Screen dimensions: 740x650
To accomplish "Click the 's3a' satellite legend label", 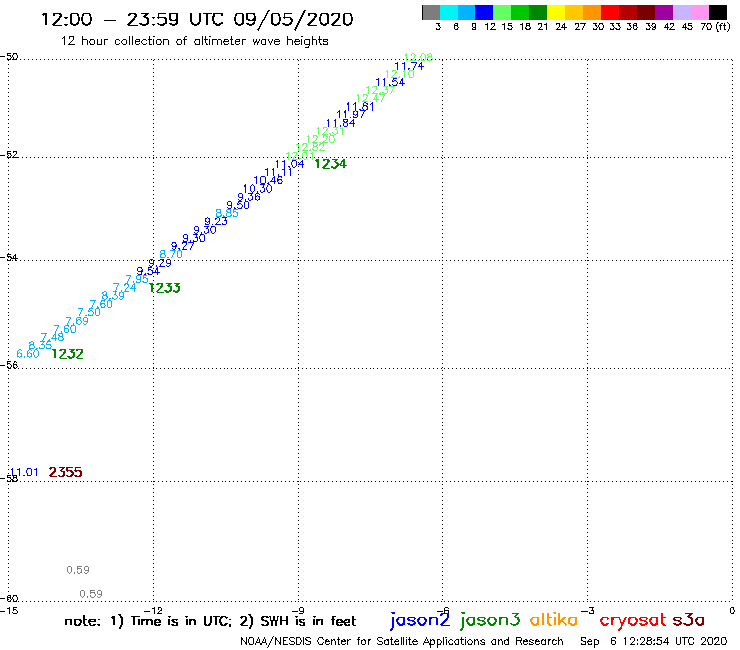I will (688, 620).
